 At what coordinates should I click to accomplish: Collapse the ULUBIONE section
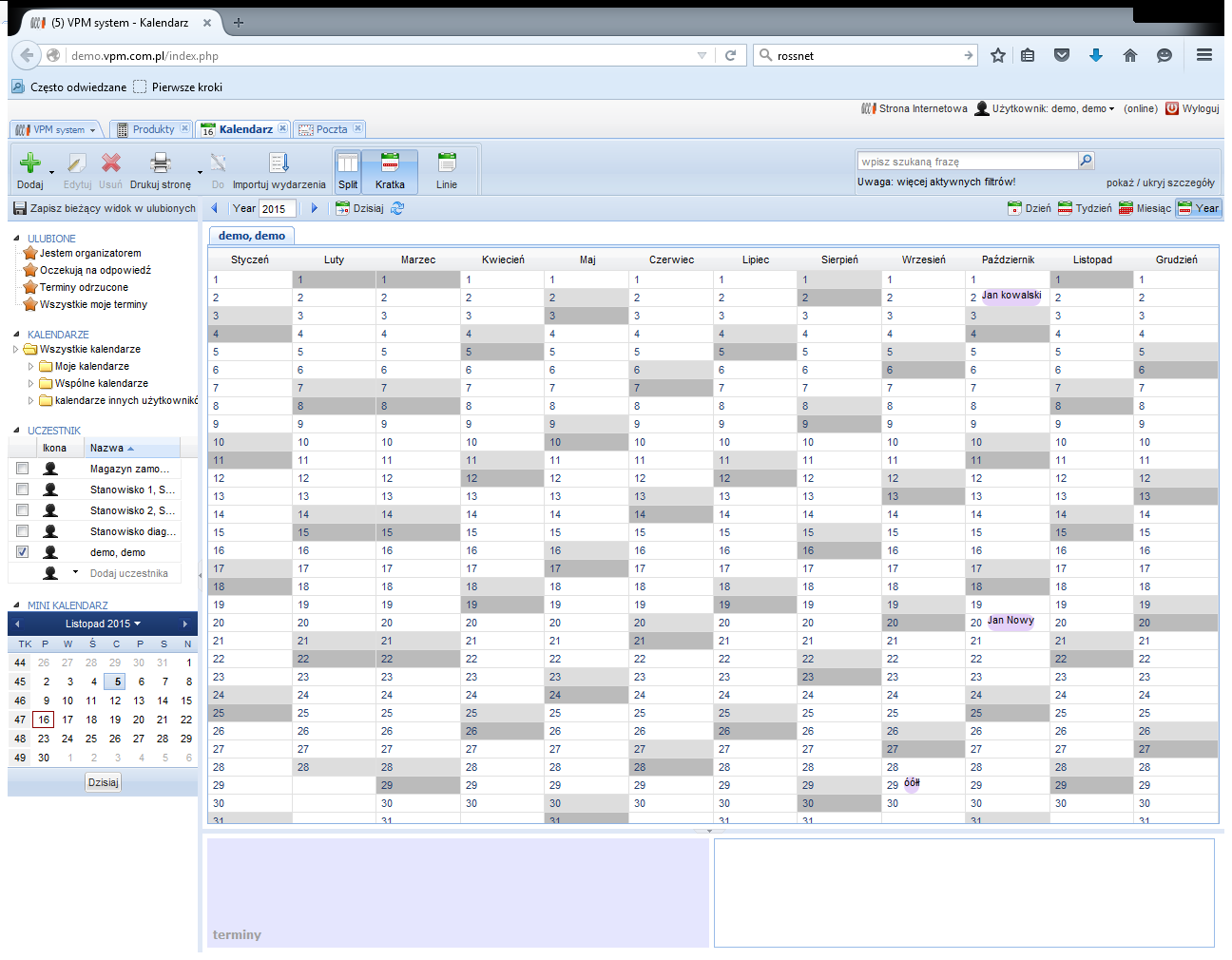click(17, 239)
